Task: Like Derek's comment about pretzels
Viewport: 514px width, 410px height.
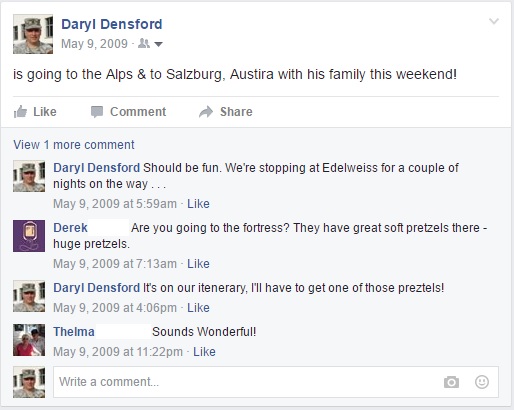Action: point(198,264)
